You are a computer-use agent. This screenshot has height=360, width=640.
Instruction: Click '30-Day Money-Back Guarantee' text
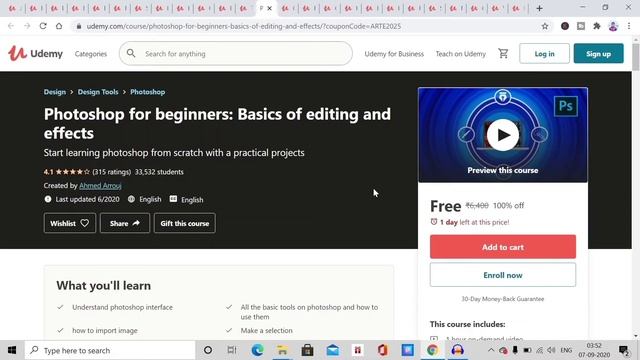[503, 299]
